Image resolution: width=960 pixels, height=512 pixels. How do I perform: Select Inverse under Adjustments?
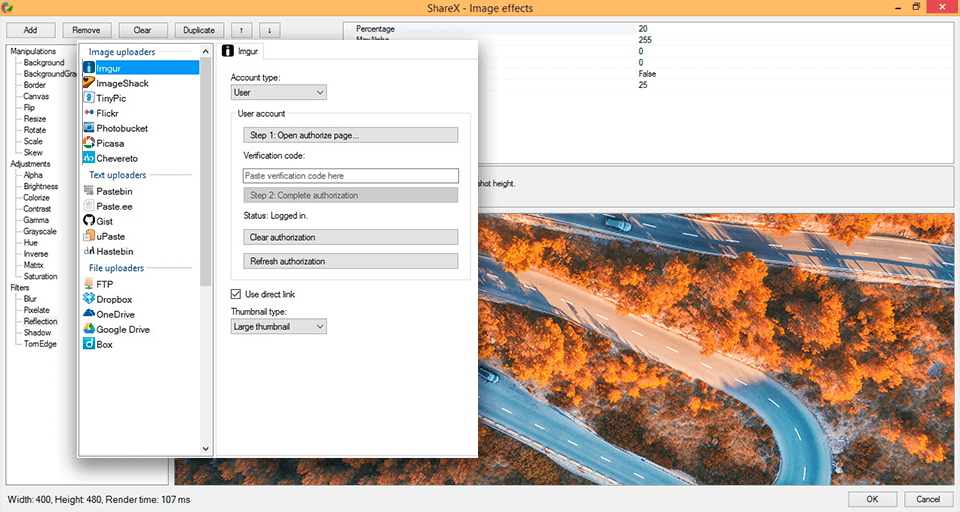[36, 254]
